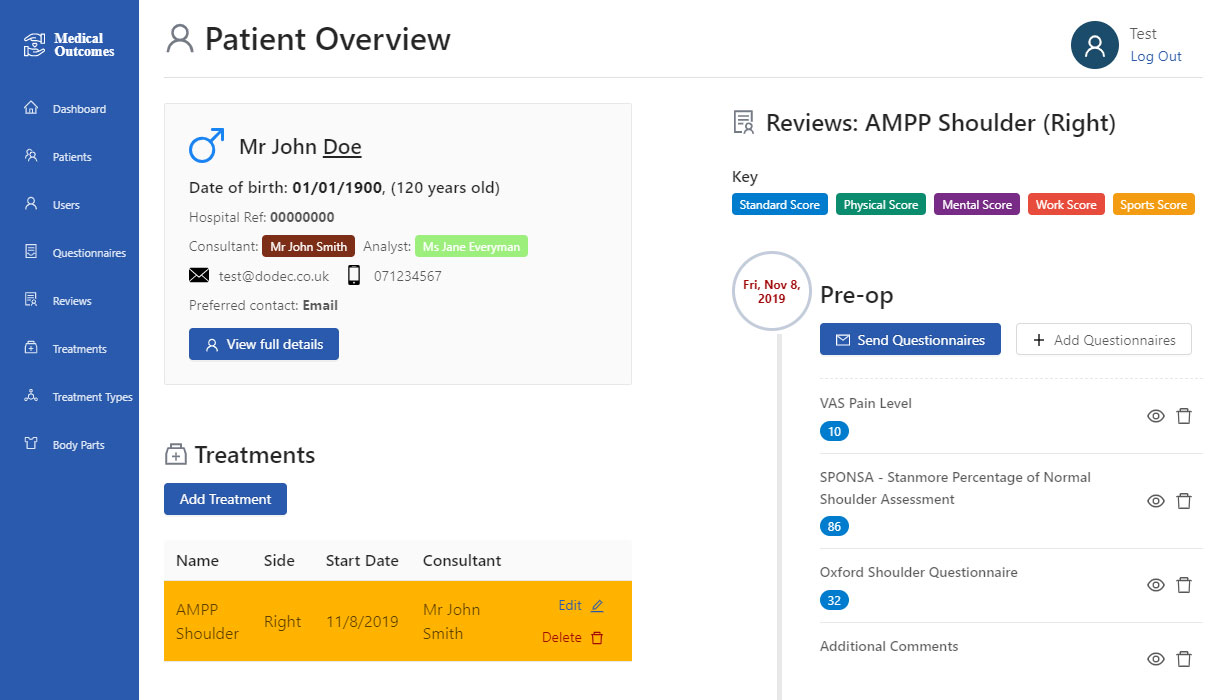
Task: Delete the VAS Pain Level questionnaire
Action: tap(1184, 416)
